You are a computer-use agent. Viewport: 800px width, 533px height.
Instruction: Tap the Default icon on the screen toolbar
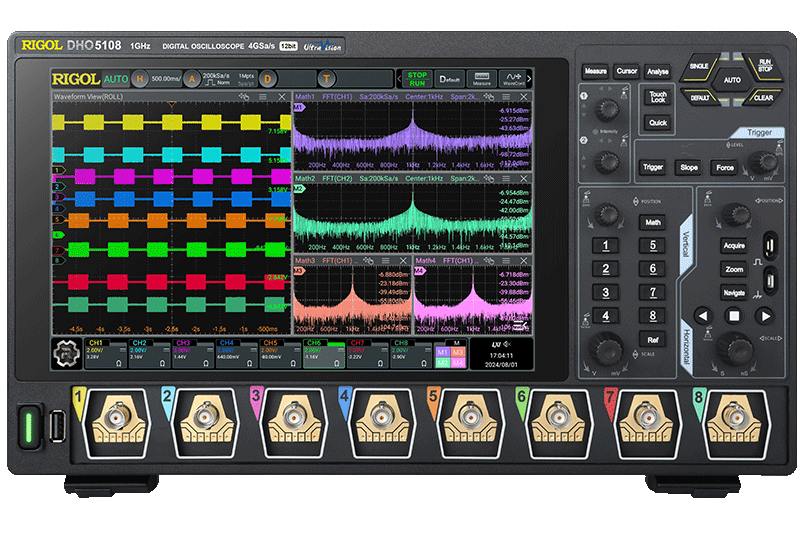448,78
